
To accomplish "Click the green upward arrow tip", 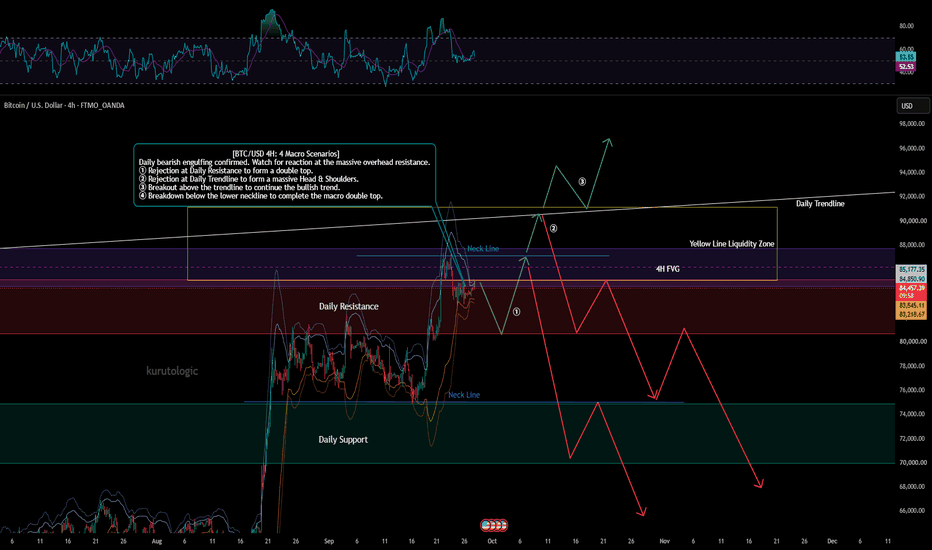I will [x=609, y=142].
